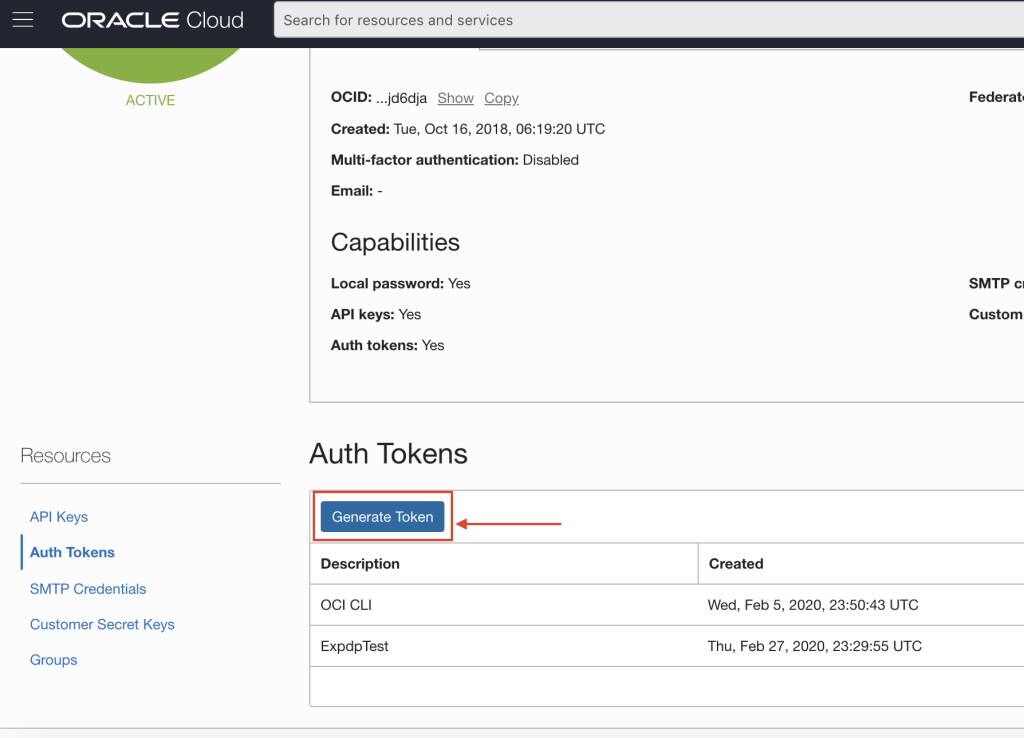Screen dimensions: 1024x738
Task: Click the Oracle Cloud logo
Action: click(152, 20)
